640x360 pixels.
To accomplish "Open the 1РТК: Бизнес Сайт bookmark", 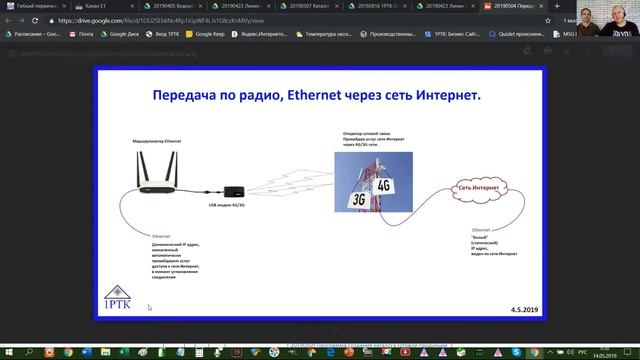I will tap(452, 34).
